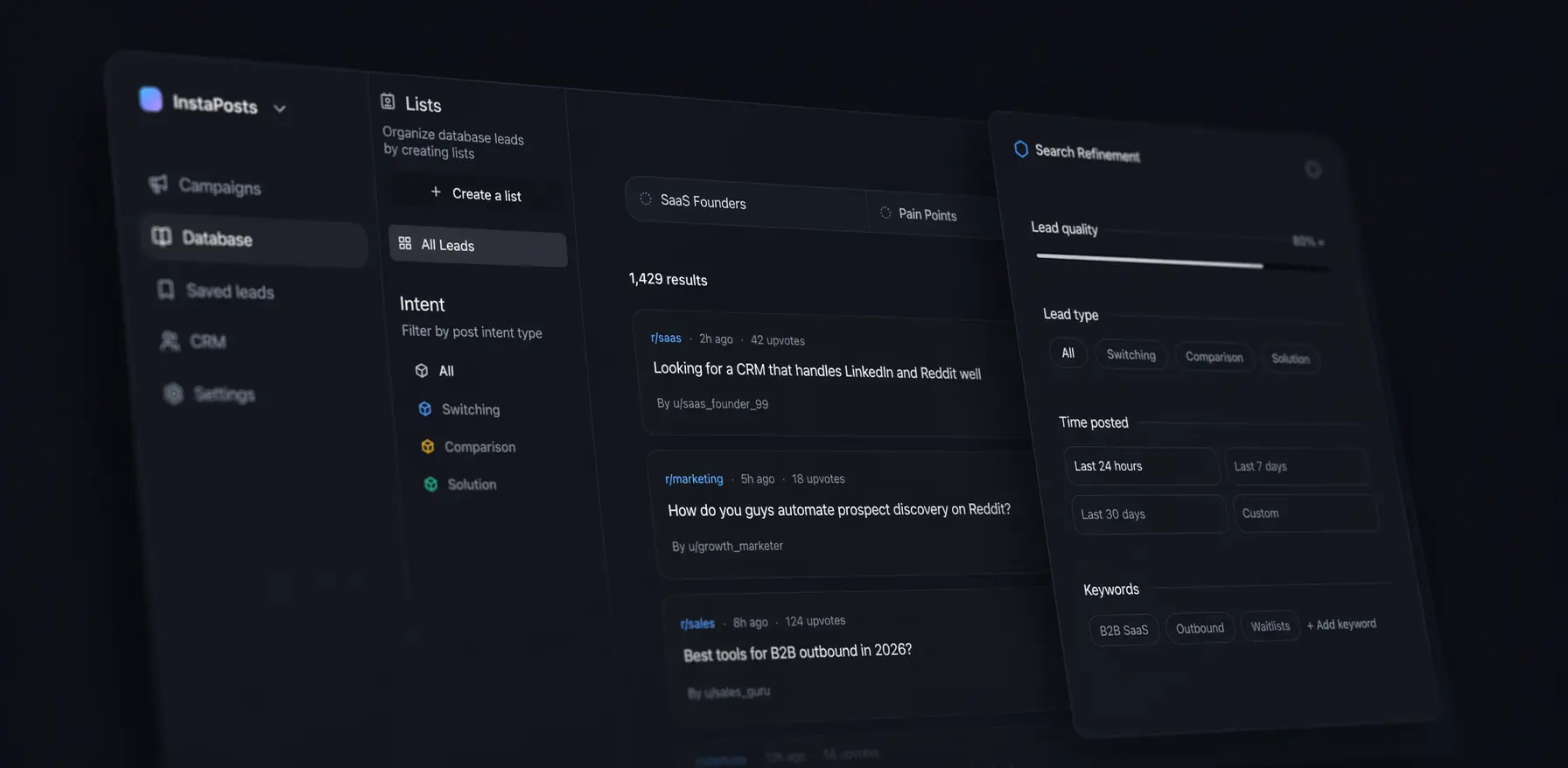Filter intent by Solution
The width and height of the screenshot is (1568, 768).
pos(472,485)
